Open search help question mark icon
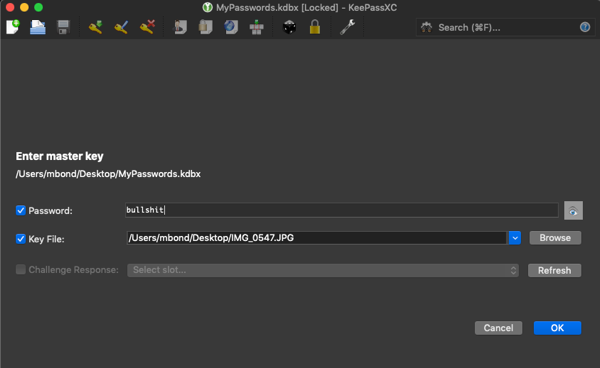 [x=585, y=27]
